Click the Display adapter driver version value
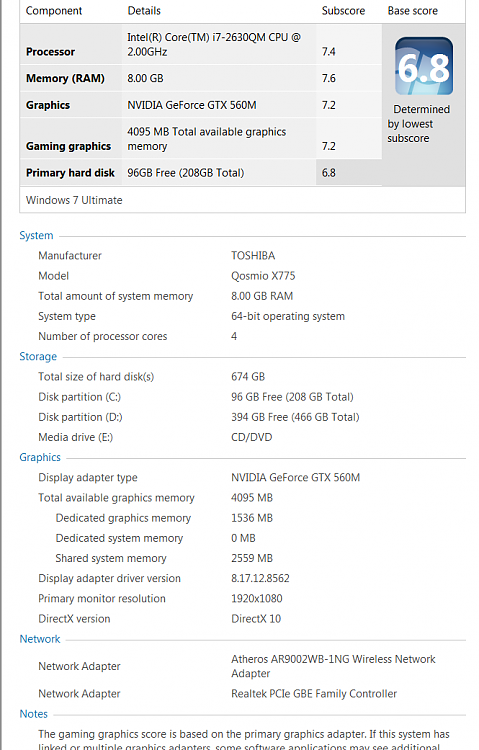 260,578
